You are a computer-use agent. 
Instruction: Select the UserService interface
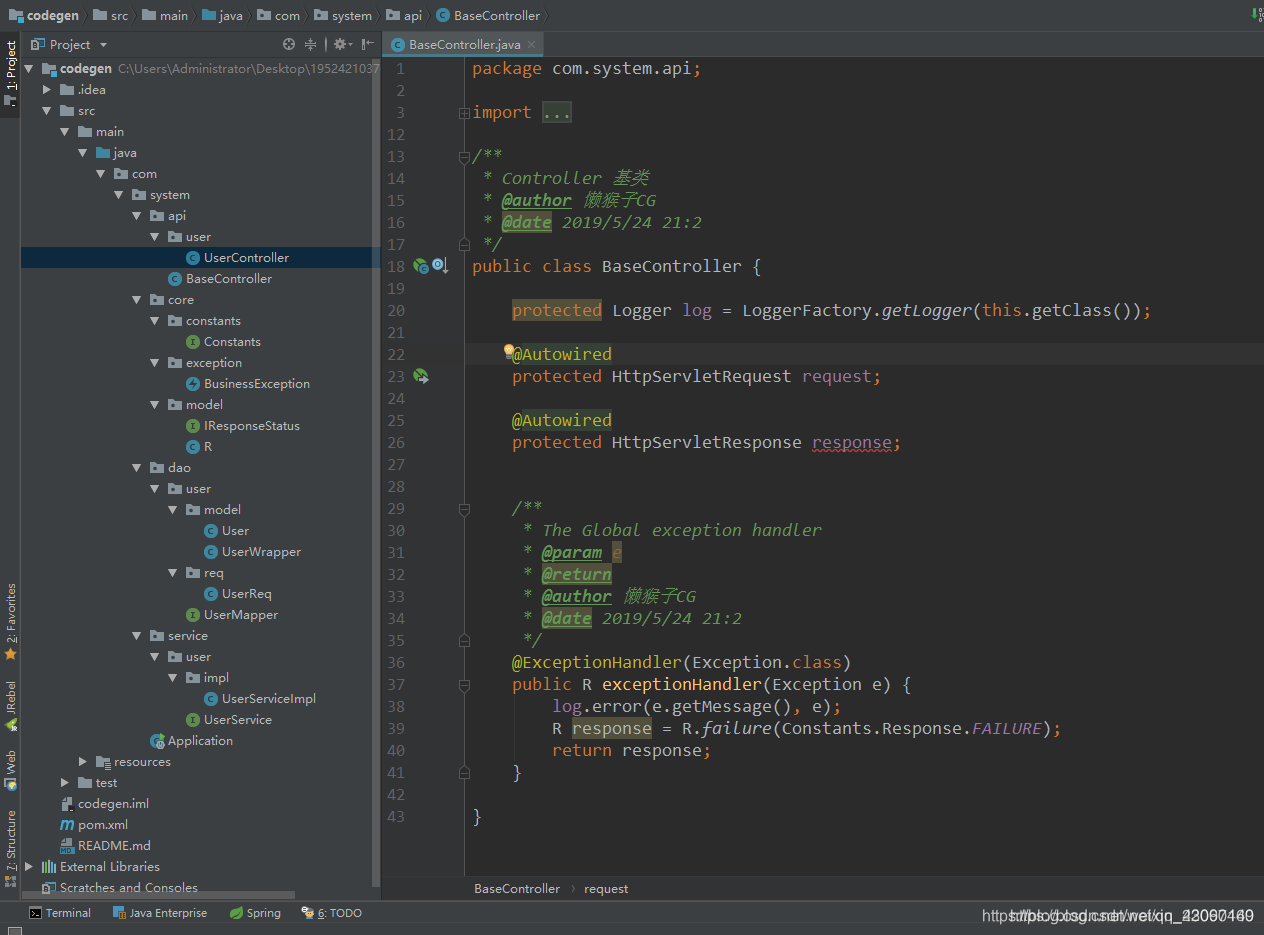[x=237, y=720]
